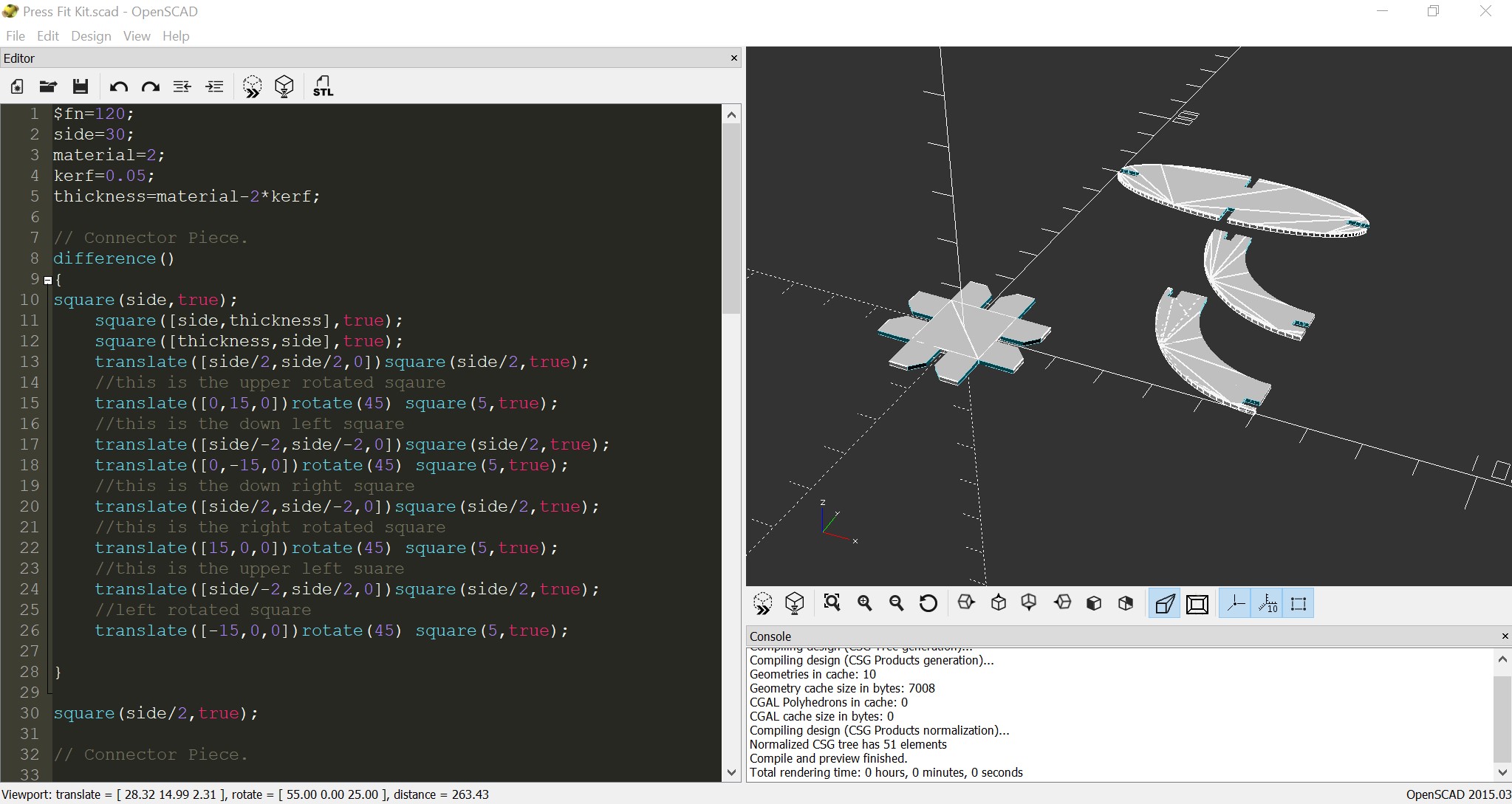This screenshot has width=1512, height=804.
Task: Click the Save file icon
Action: tap(81, 86)
